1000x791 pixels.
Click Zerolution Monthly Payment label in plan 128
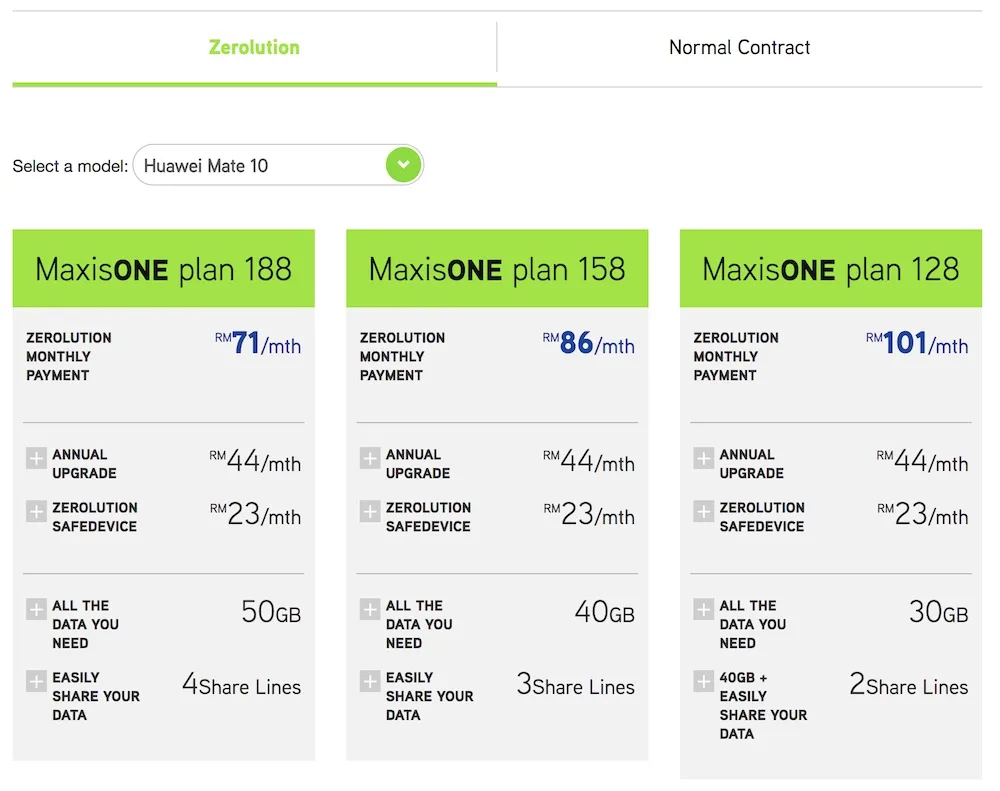coord(736,357)
